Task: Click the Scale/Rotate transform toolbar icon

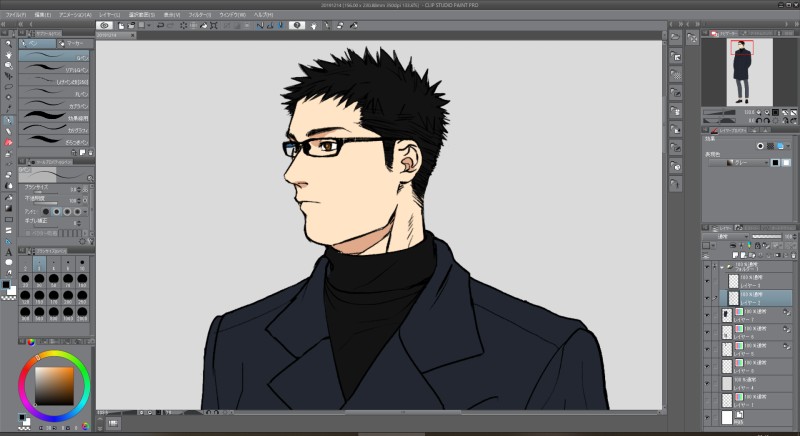Action: pyautogui.click(x=213, y=25)
